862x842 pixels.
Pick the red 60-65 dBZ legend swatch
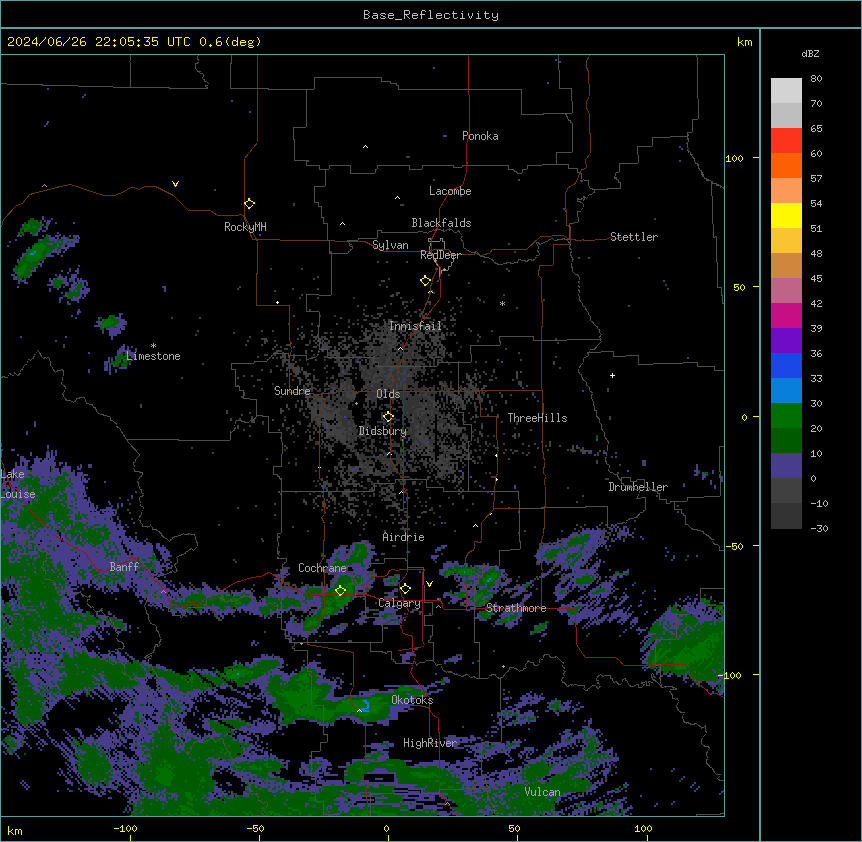pyautogui.click(x=786, y=141)
